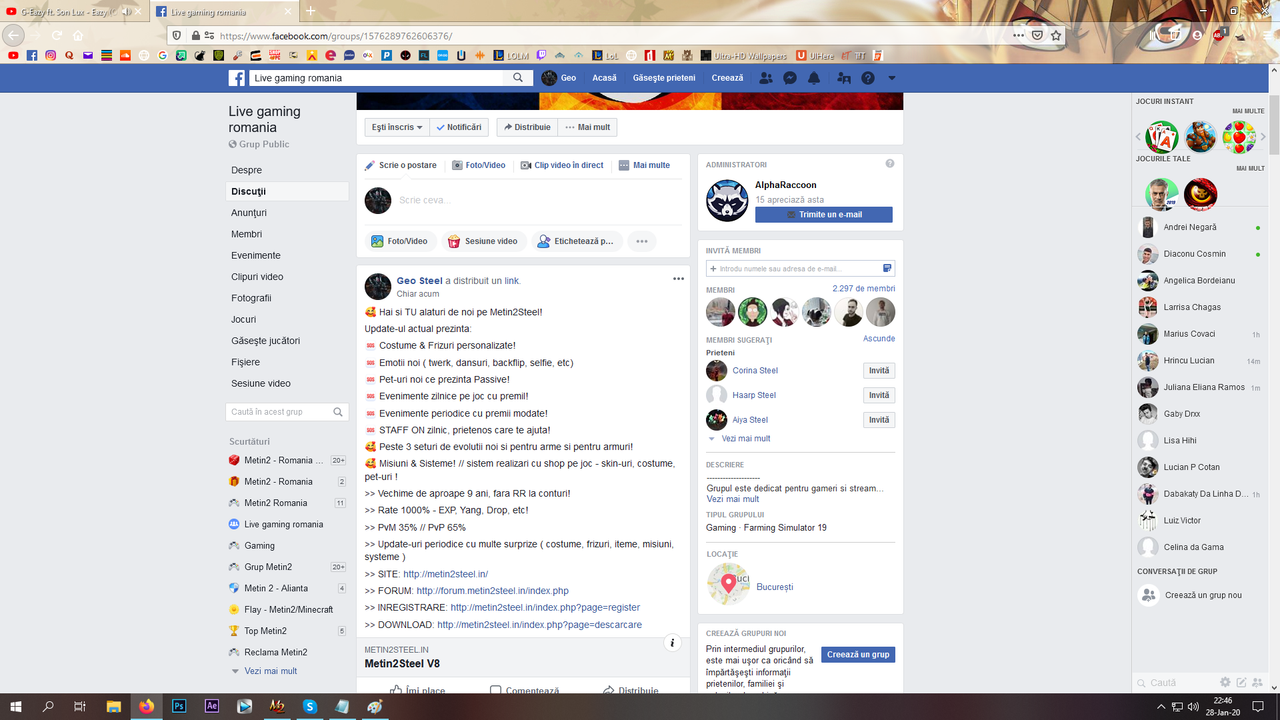This screenshot has height=720, width=1280.
Task: Expand Vezi mai mult suggested members
Action: (745, 439)
